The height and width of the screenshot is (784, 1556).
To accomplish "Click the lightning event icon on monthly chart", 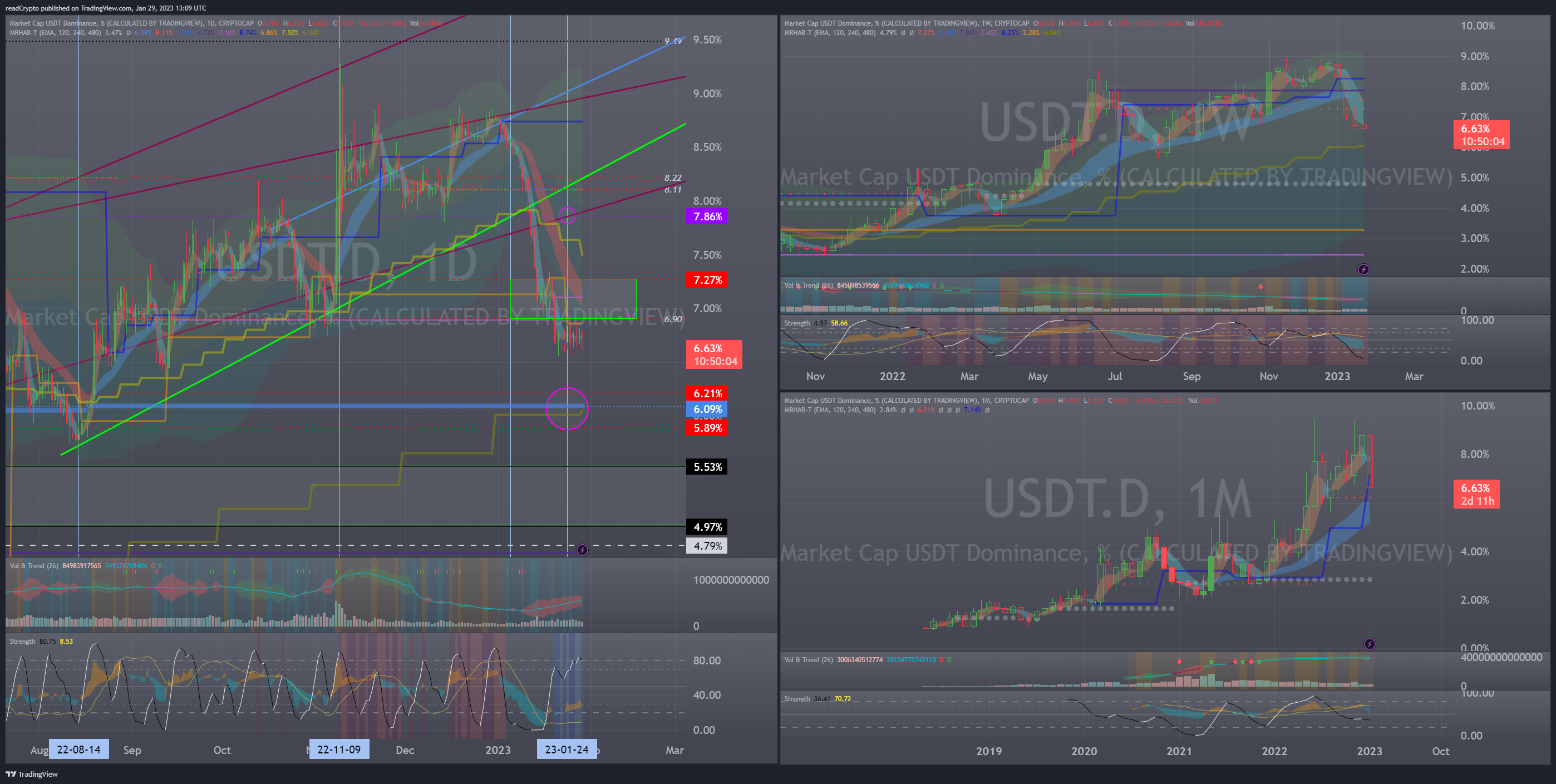I will point(1370,644).
